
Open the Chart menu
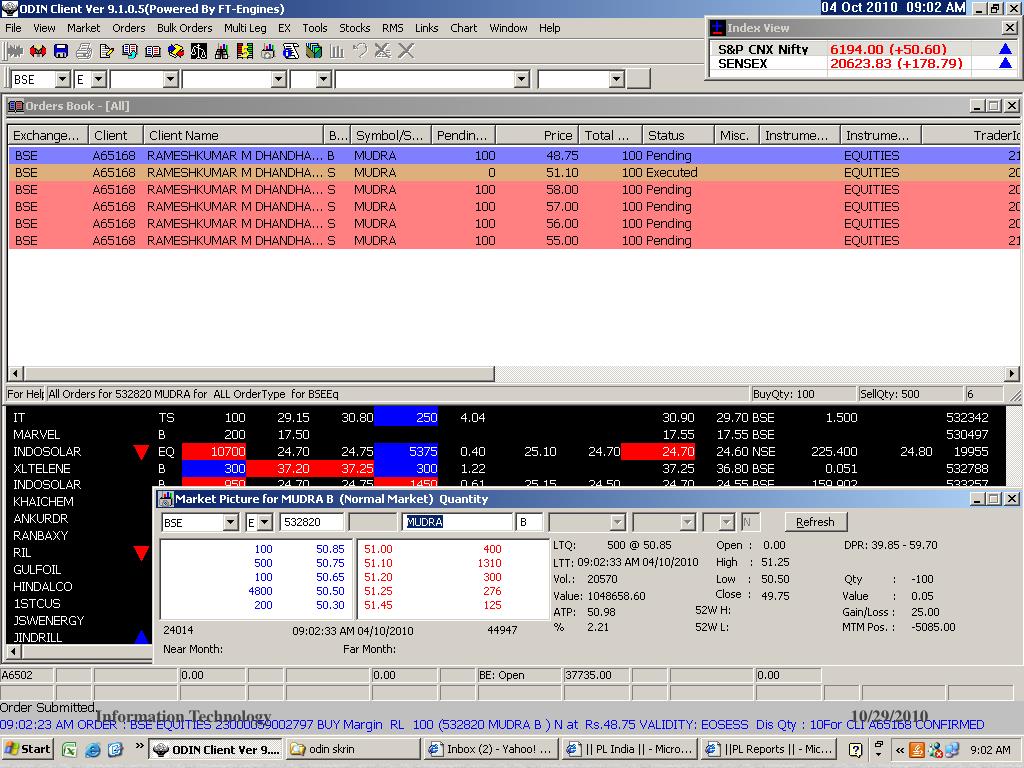tap(464, 28)
